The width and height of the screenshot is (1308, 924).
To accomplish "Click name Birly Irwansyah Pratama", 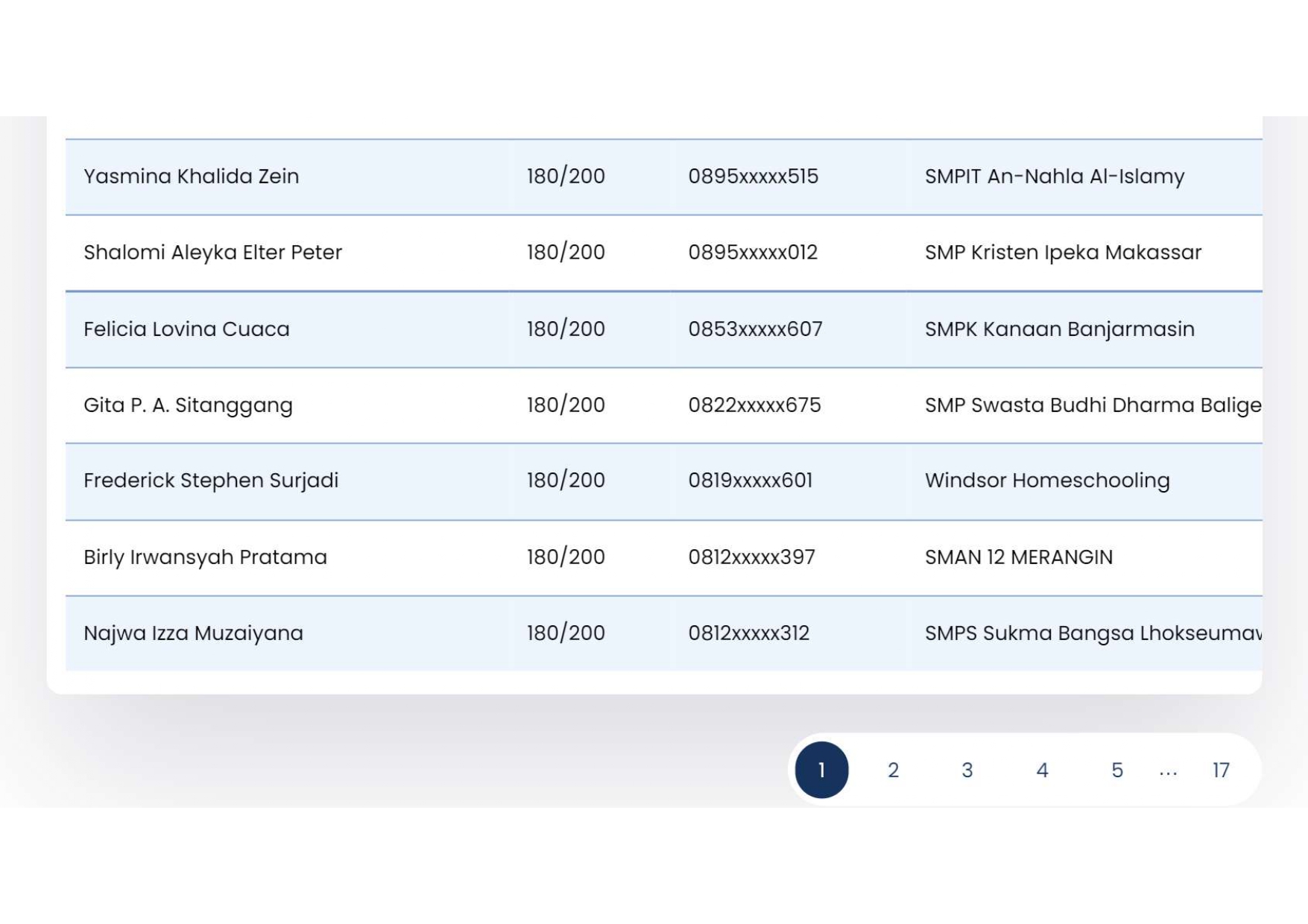I will click(205, 557).
